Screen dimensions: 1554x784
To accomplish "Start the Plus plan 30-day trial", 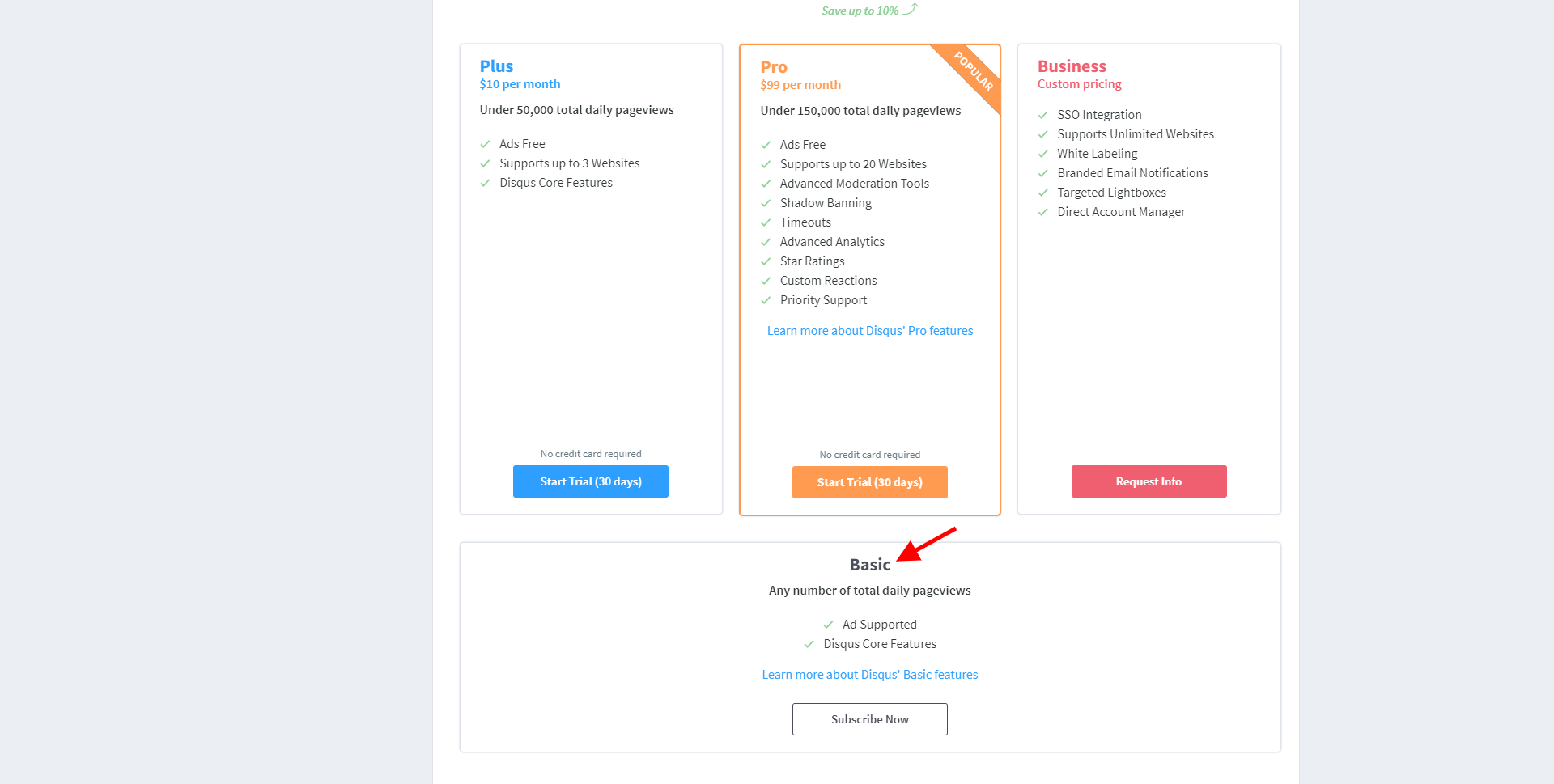I will [591, 481].
